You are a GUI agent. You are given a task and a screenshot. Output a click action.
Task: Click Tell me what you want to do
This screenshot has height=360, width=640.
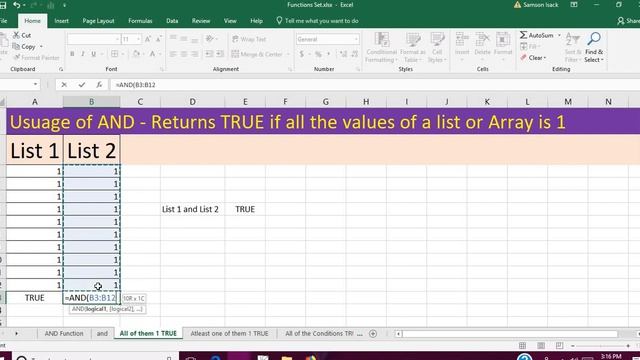[317, 21]
